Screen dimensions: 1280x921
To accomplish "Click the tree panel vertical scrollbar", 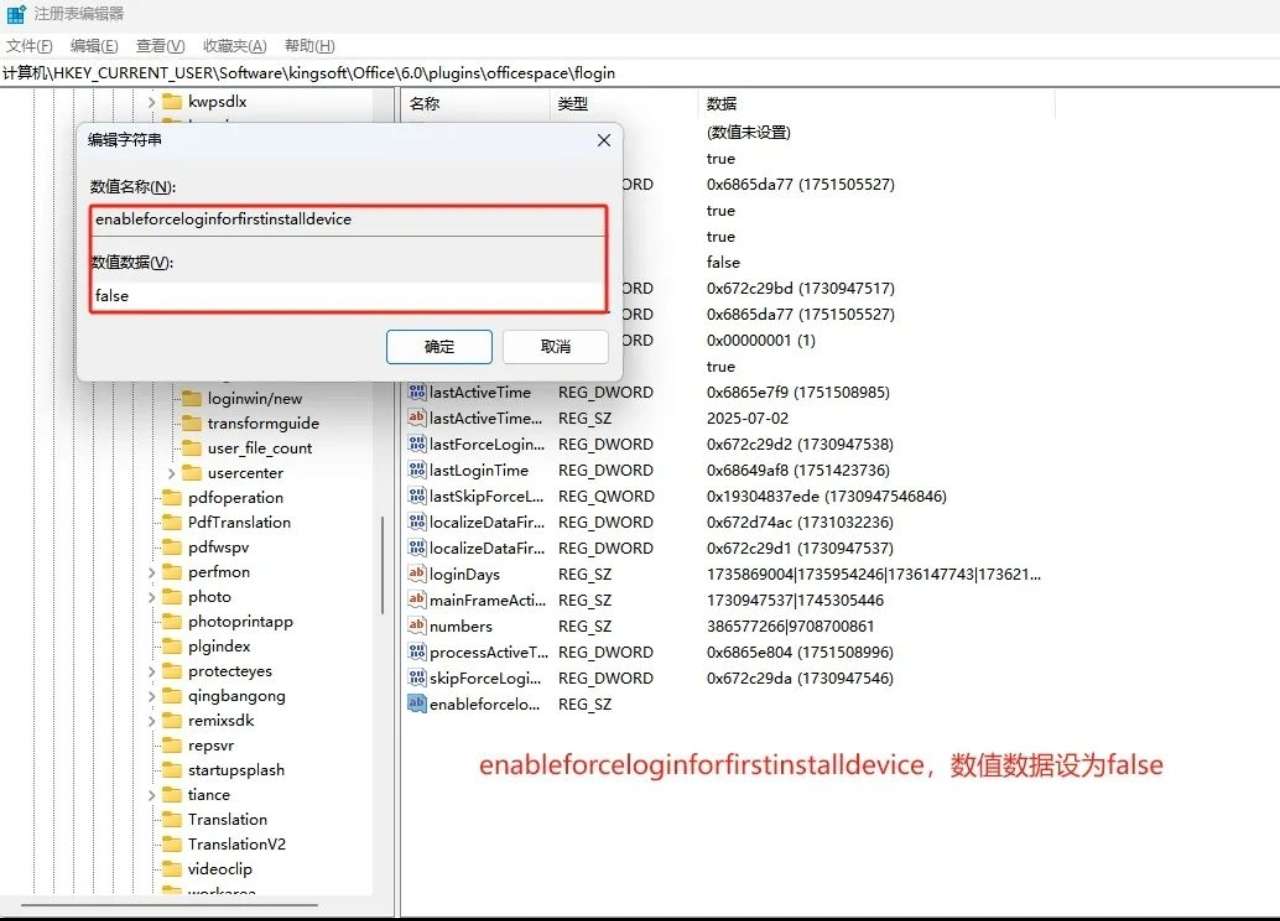I will (x=384, y=550).
